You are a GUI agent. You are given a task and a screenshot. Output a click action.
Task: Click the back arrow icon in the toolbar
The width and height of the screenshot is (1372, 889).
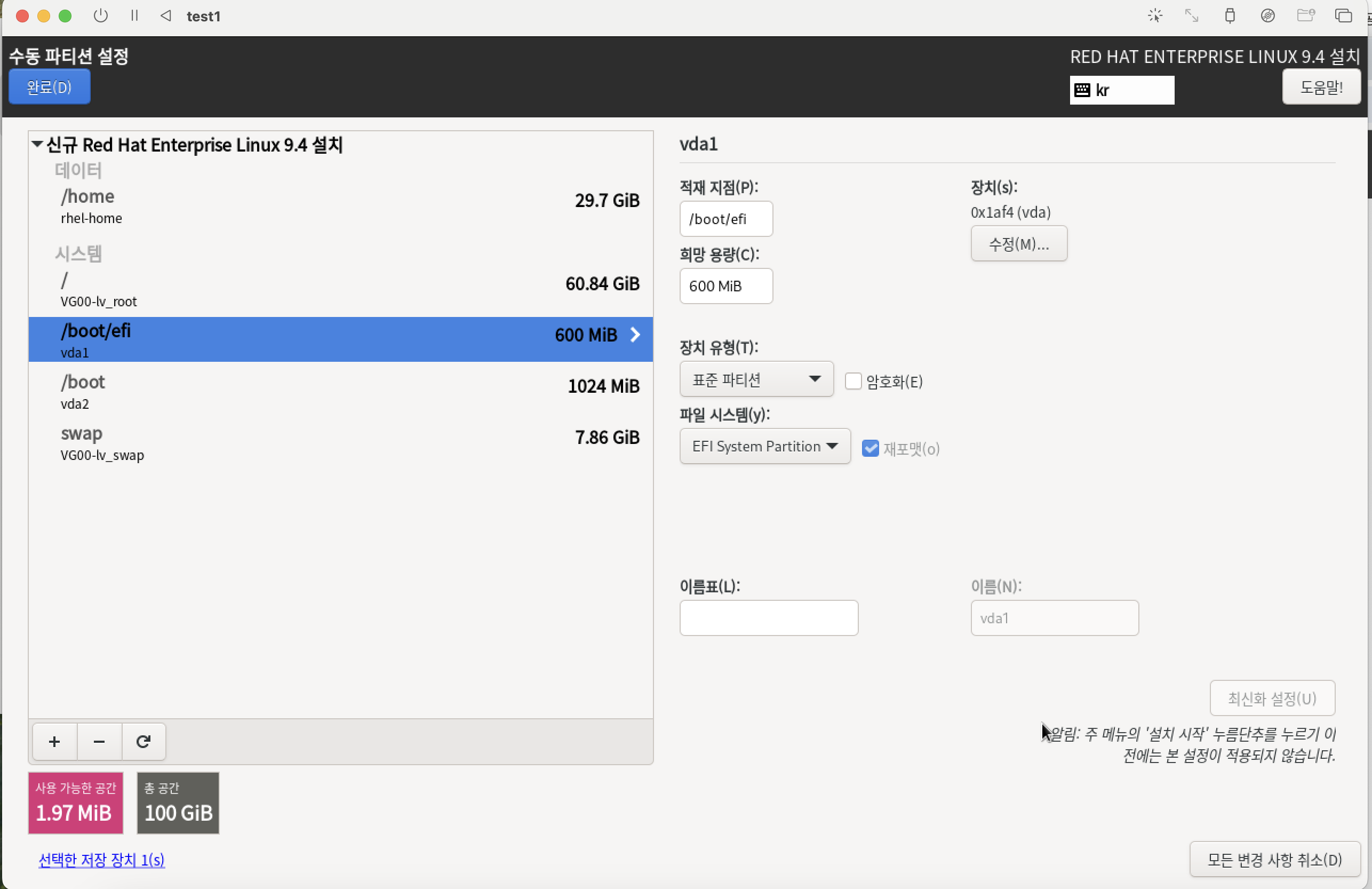click(166, 15)
